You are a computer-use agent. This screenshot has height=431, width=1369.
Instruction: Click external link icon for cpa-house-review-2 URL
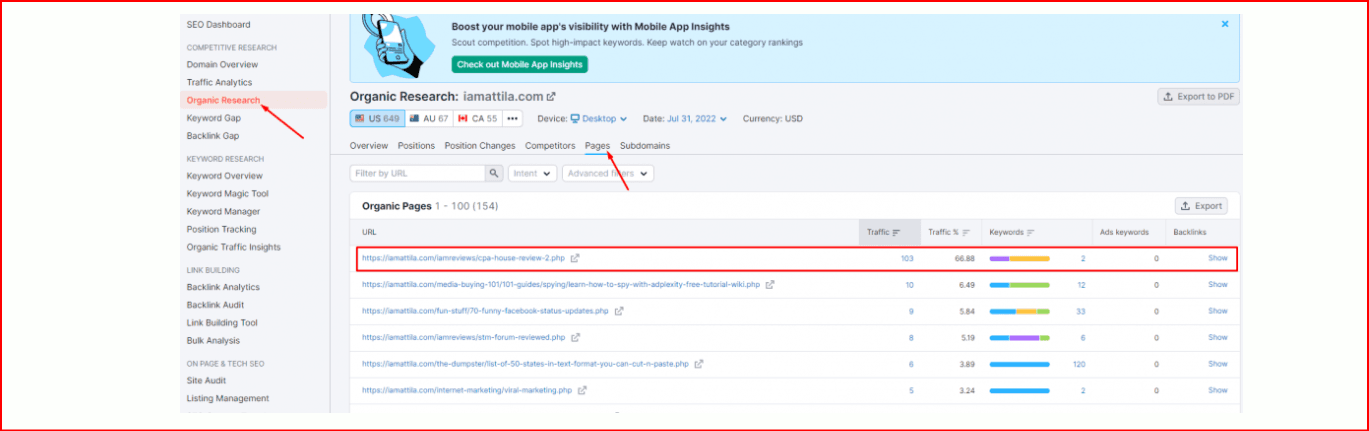point(575,258)
